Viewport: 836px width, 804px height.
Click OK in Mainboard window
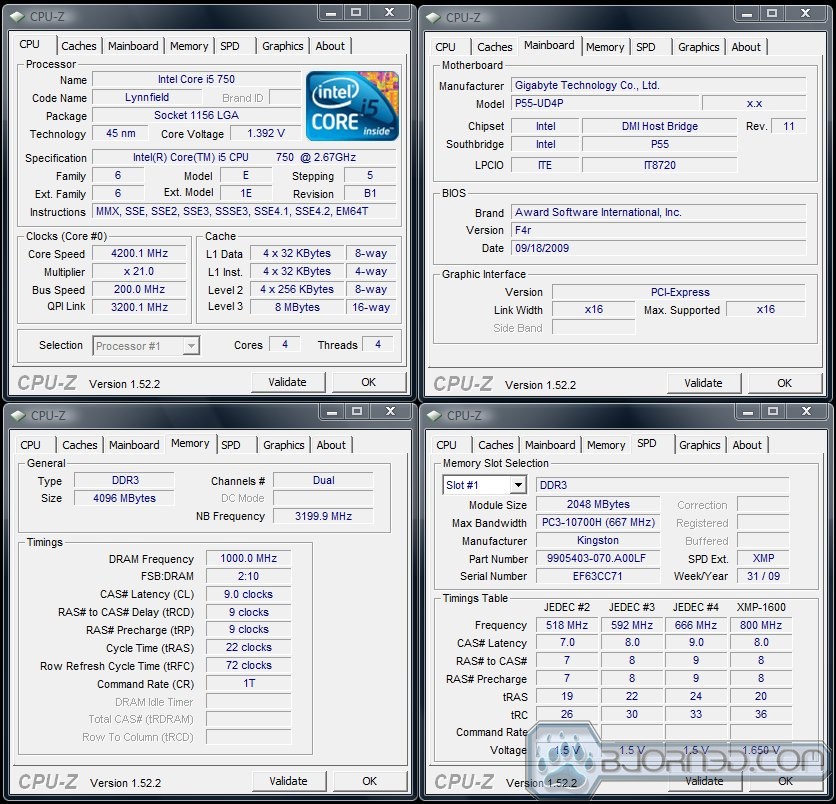click(784, 383)
